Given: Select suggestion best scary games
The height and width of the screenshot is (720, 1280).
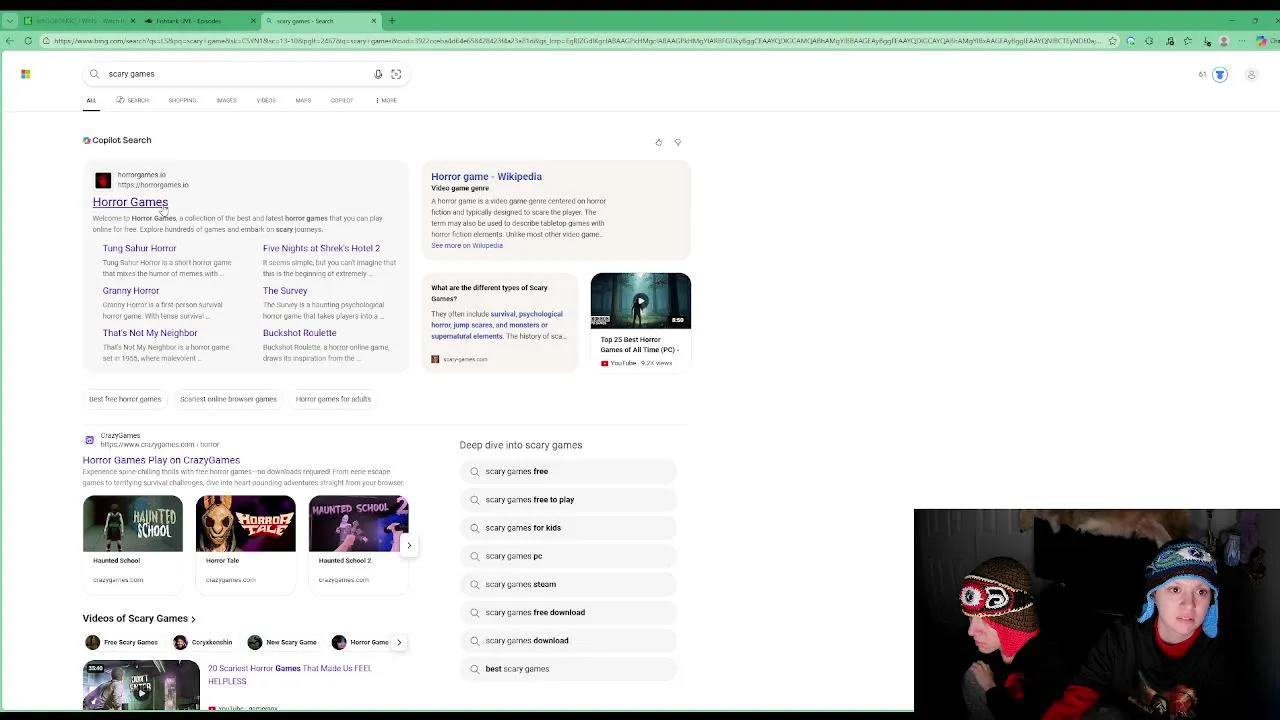Looking at the screenshot, I should (568, 669).
